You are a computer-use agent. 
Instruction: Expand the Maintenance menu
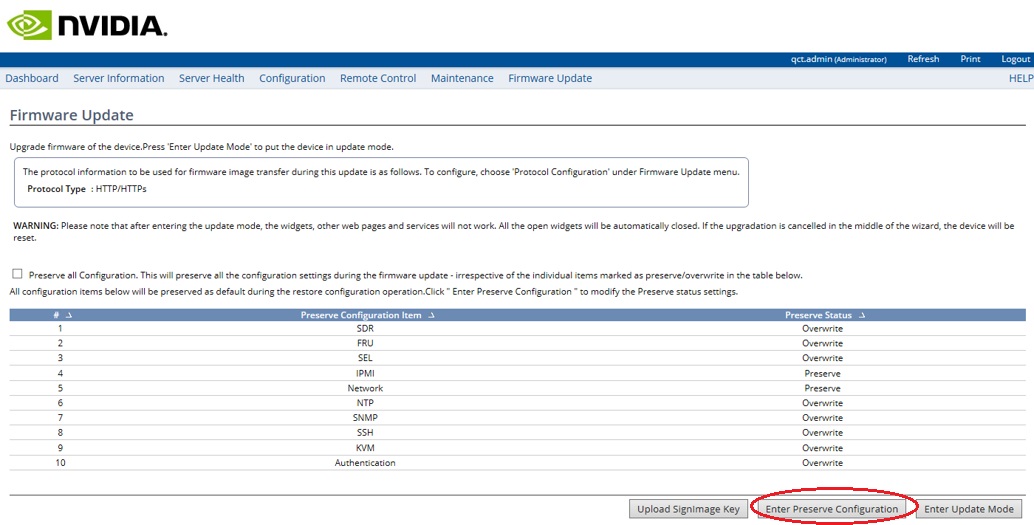pyautogui.click(x=462, y=78)
